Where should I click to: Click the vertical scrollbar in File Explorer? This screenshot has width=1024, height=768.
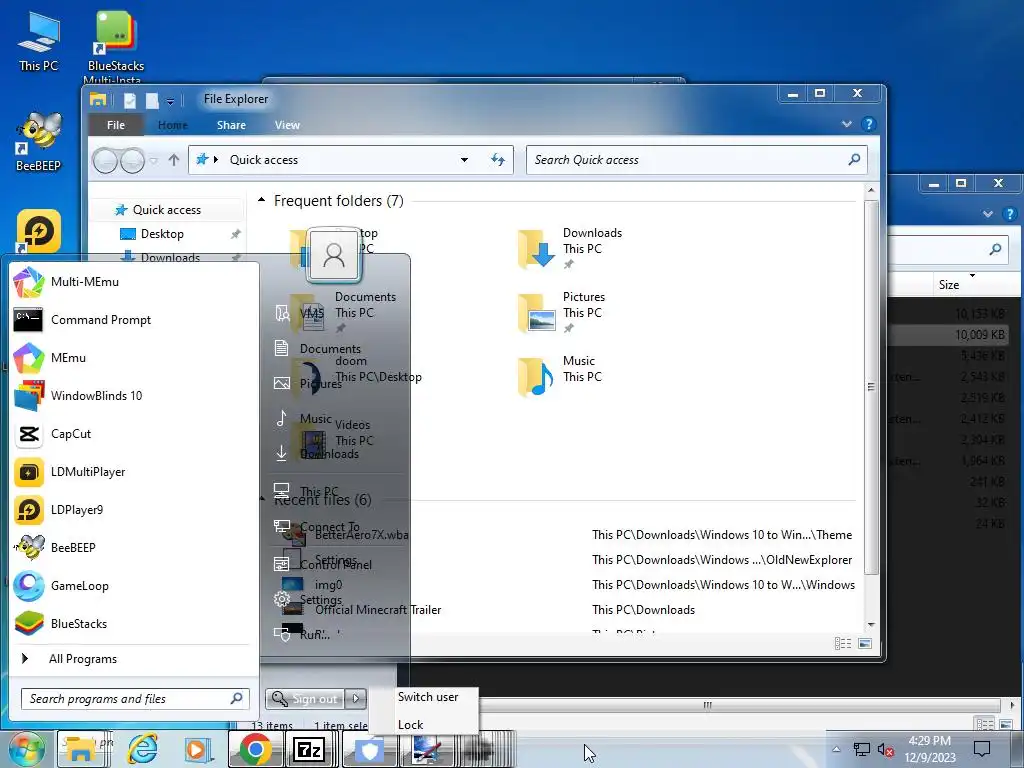tap(871, 387)
